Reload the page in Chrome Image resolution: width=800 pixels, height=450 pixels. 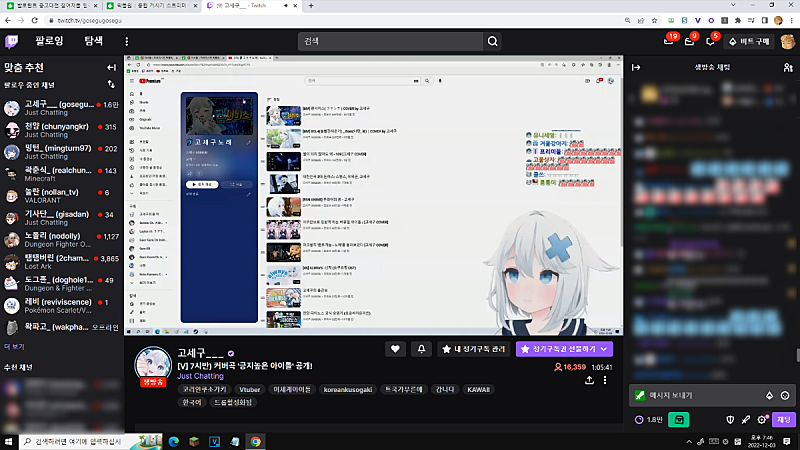34,20
